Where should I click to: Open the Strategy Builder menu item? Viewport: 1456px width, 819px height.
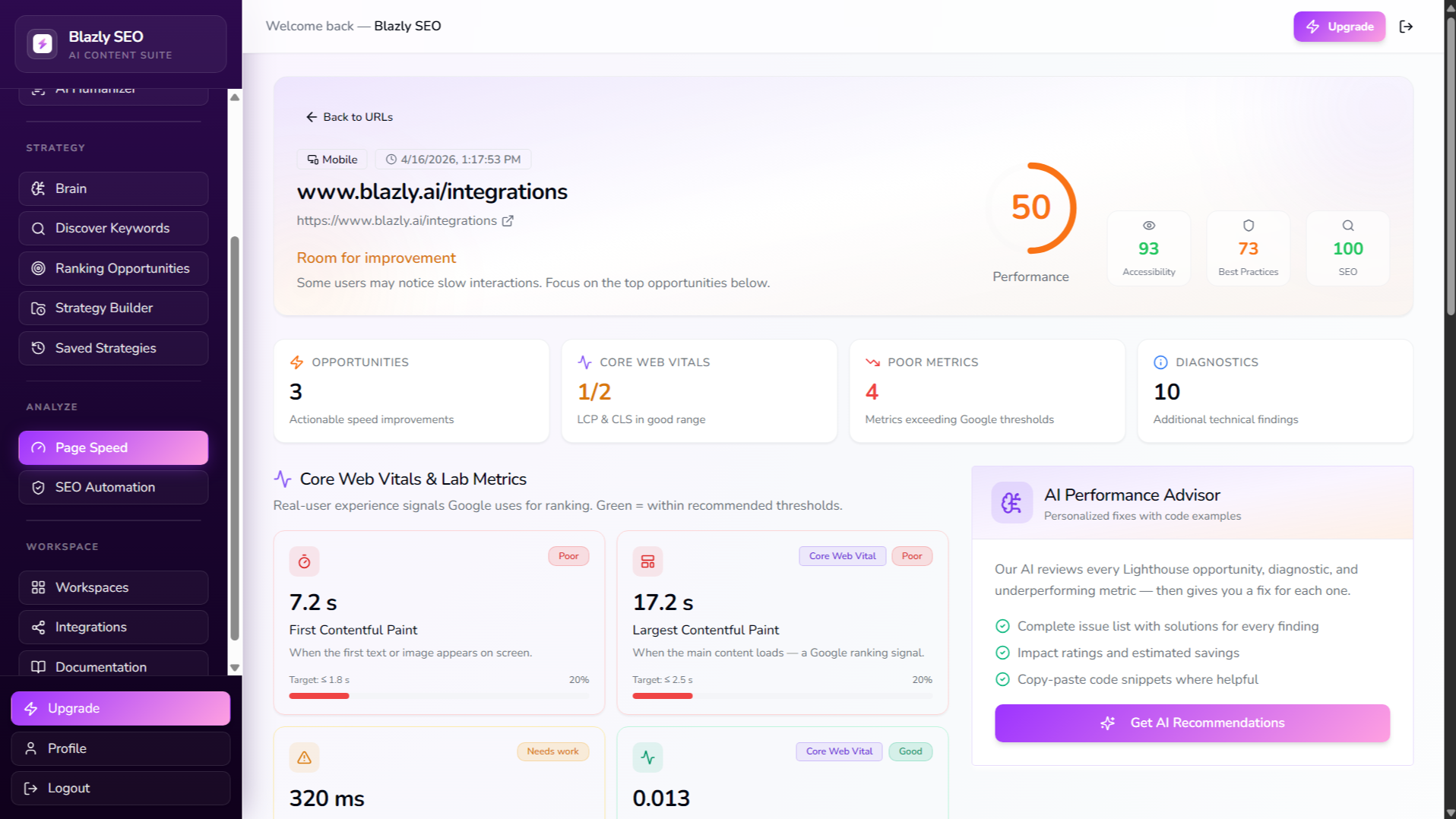point(113,308)
